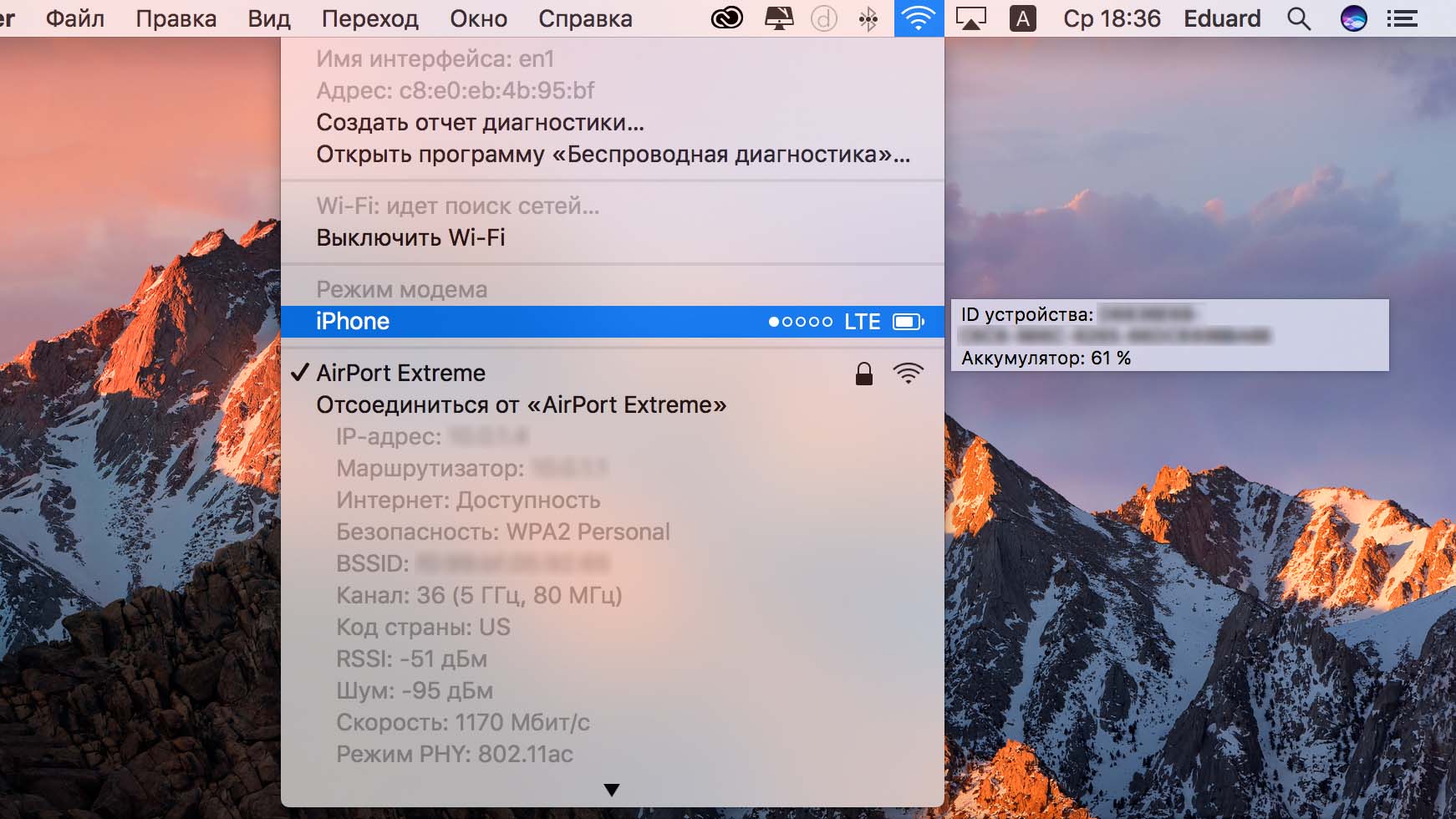Click AirPort Extreme Wi-Fi signal icon
Screen dimensions: 1456x819
[x=908, y=374]
